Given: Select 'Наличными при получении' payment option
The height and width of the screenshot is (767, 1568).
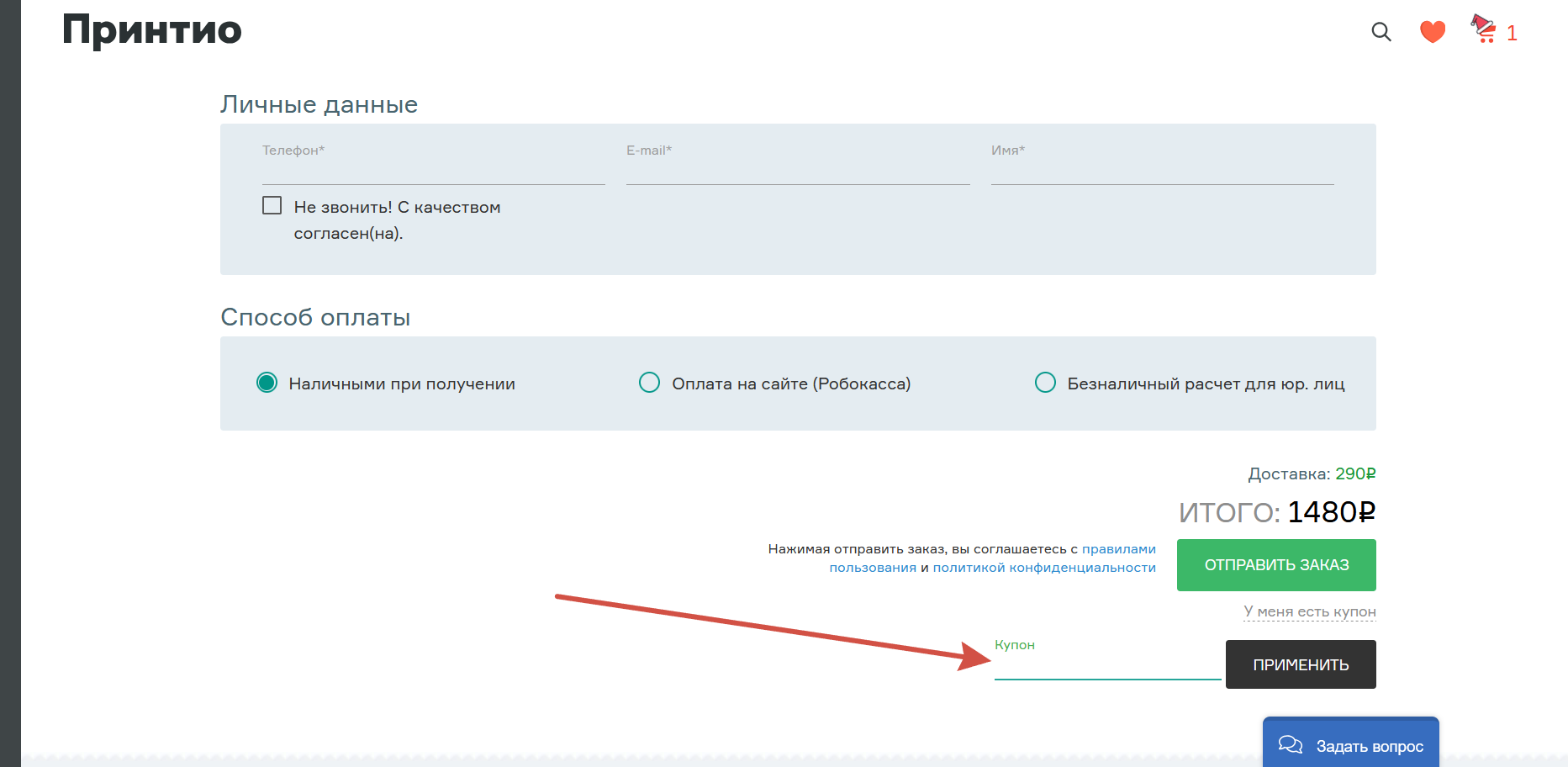Looking at the screenshot, I should pyautogui.click(x=267, y=383).
